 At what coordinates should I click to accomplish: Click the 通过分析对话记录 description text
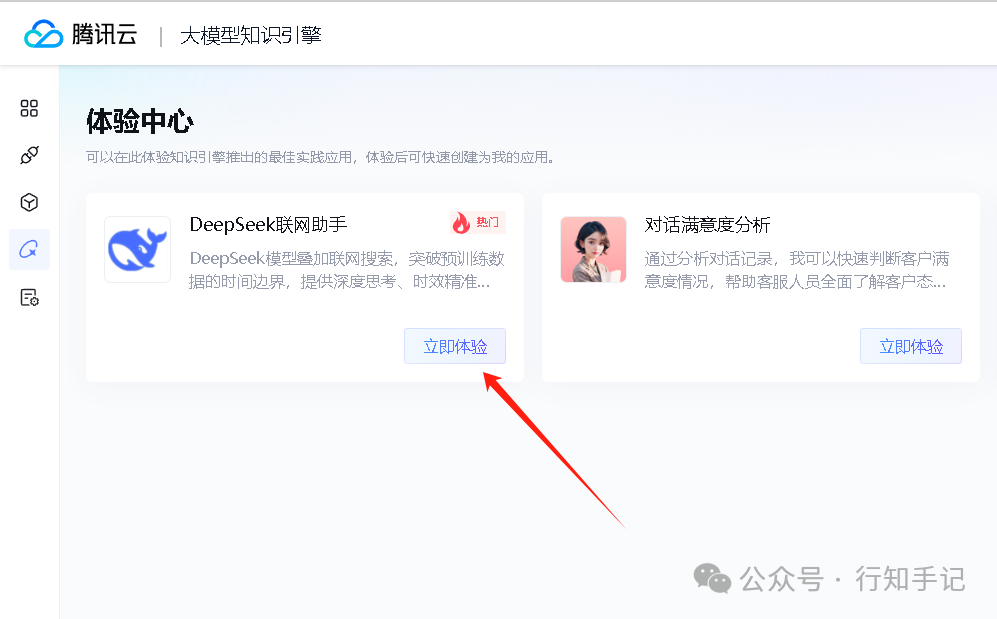tap(796, 270)
